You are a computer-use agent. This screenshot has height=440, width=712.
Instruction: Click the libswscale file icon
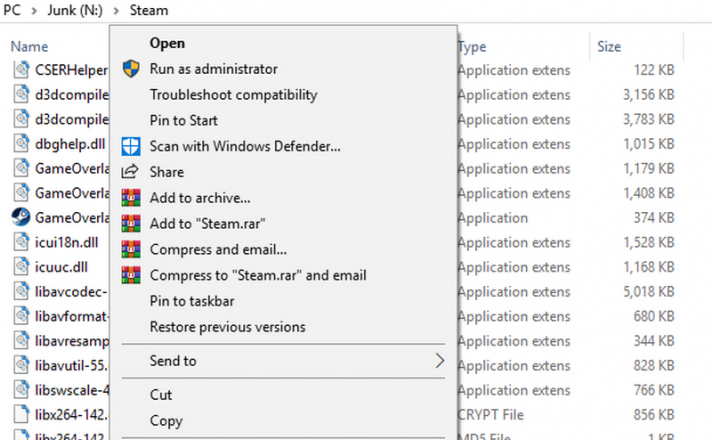[21, 390]
